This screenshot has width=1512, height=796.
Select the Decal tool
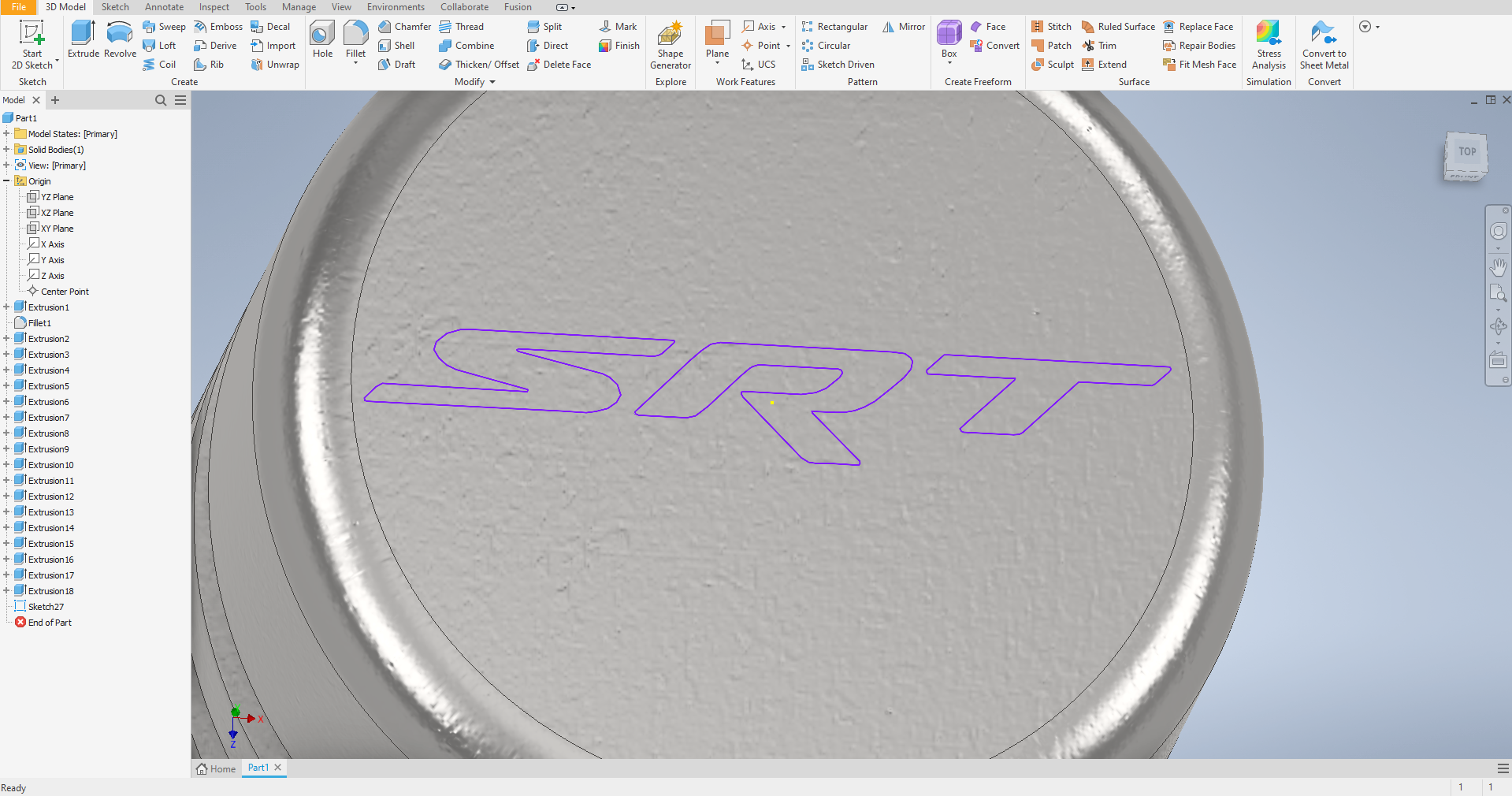click(270, 27)
